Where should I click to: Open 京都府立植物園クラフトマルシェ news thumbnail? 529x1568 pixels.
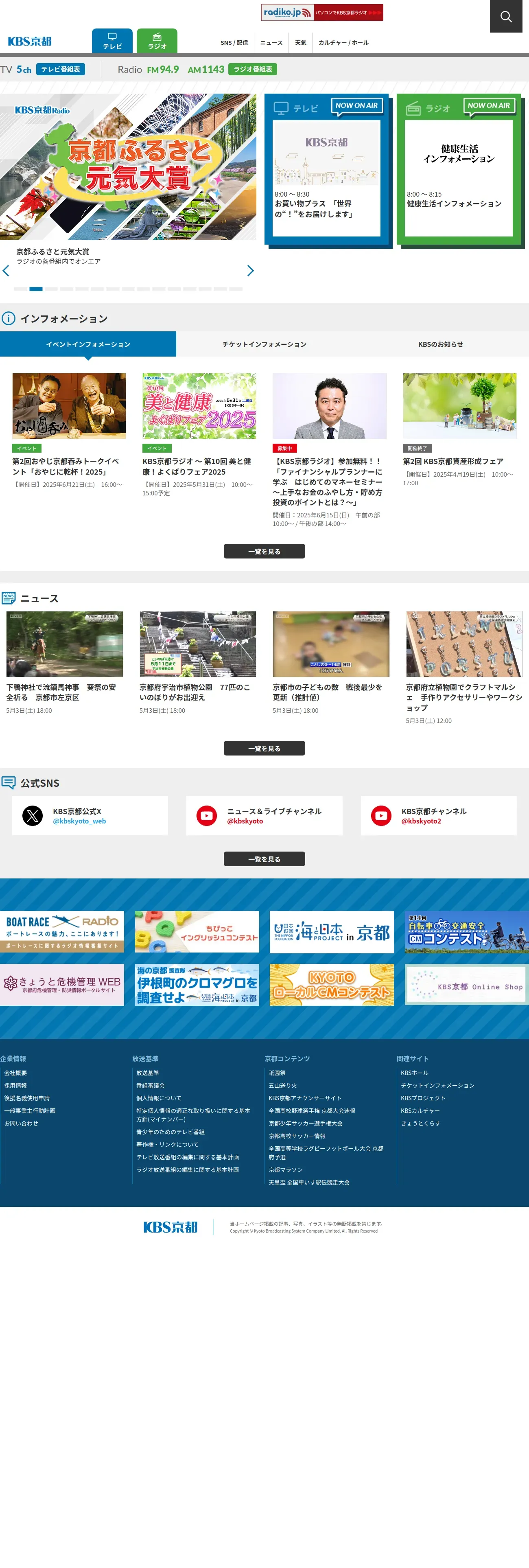point(464,644)
